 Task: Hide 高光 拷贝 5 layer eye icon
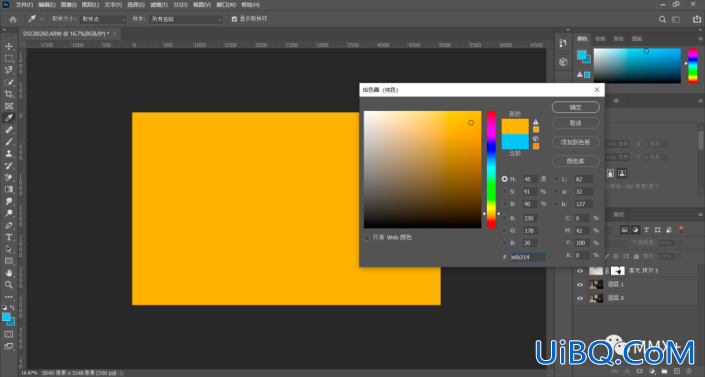tap(580, 271)
